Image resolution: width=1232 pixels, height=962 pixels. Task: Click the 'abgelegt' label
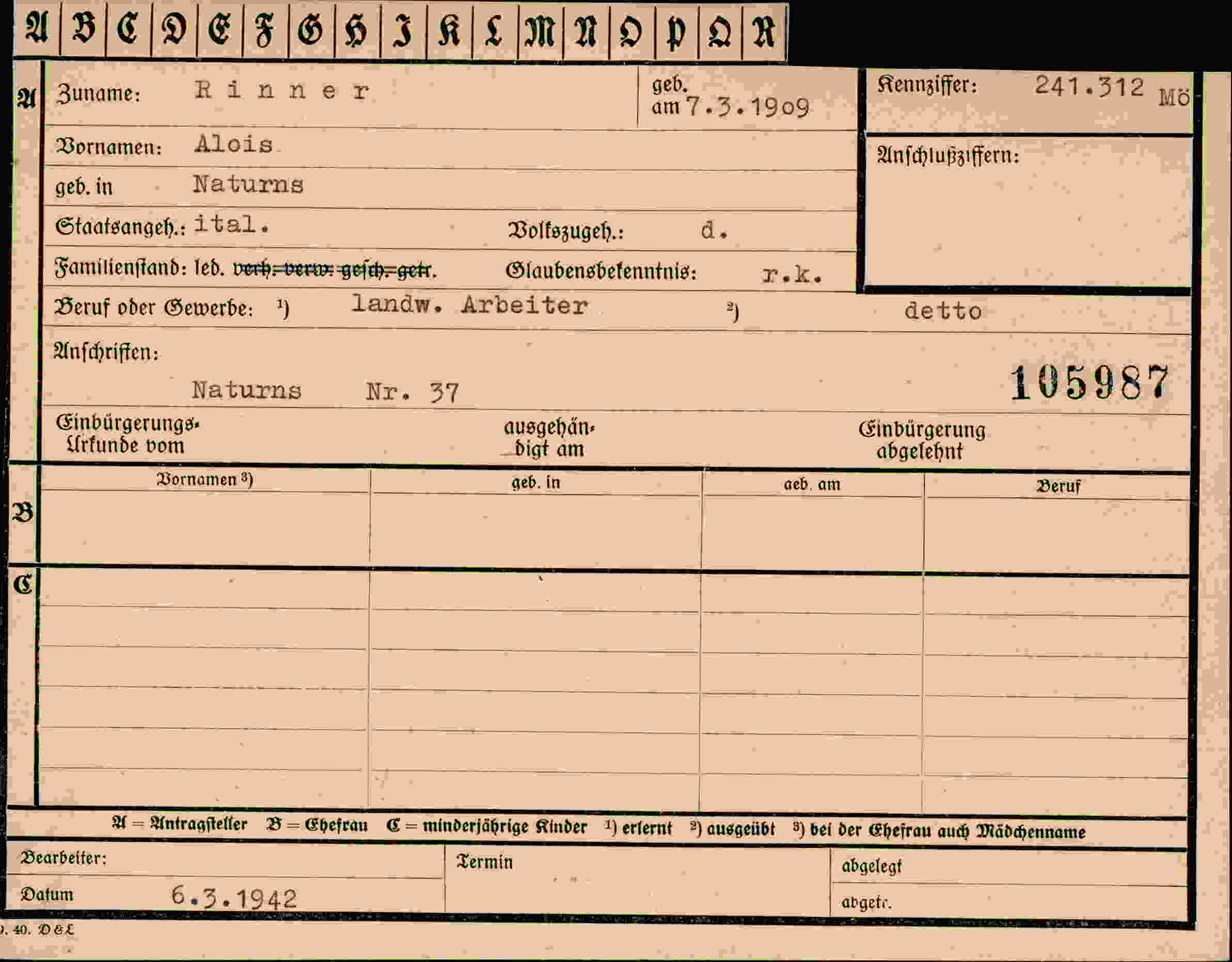(x=872, y=866)
